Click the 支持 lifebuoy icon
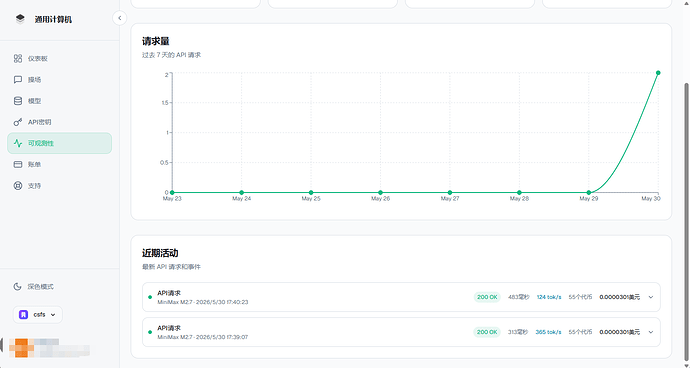This screenshot has width=690, height=368. [18, 186]
